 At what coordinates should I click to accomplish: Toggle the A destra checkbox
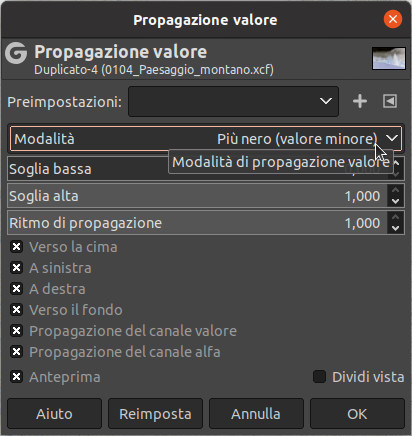point(16,289)
